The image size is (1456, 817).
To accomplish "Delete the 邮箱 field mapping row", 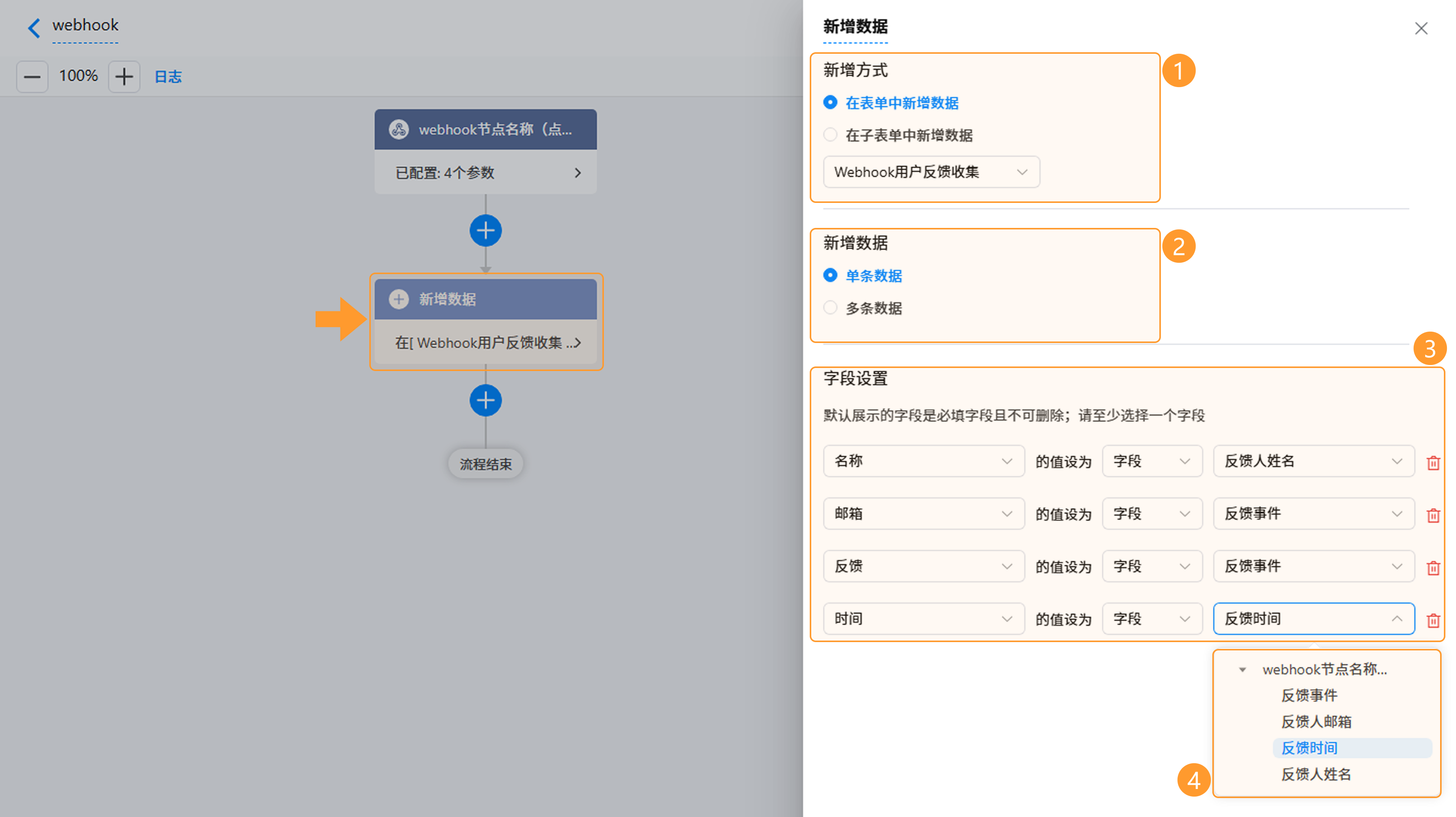I will tap(1433, 515).
